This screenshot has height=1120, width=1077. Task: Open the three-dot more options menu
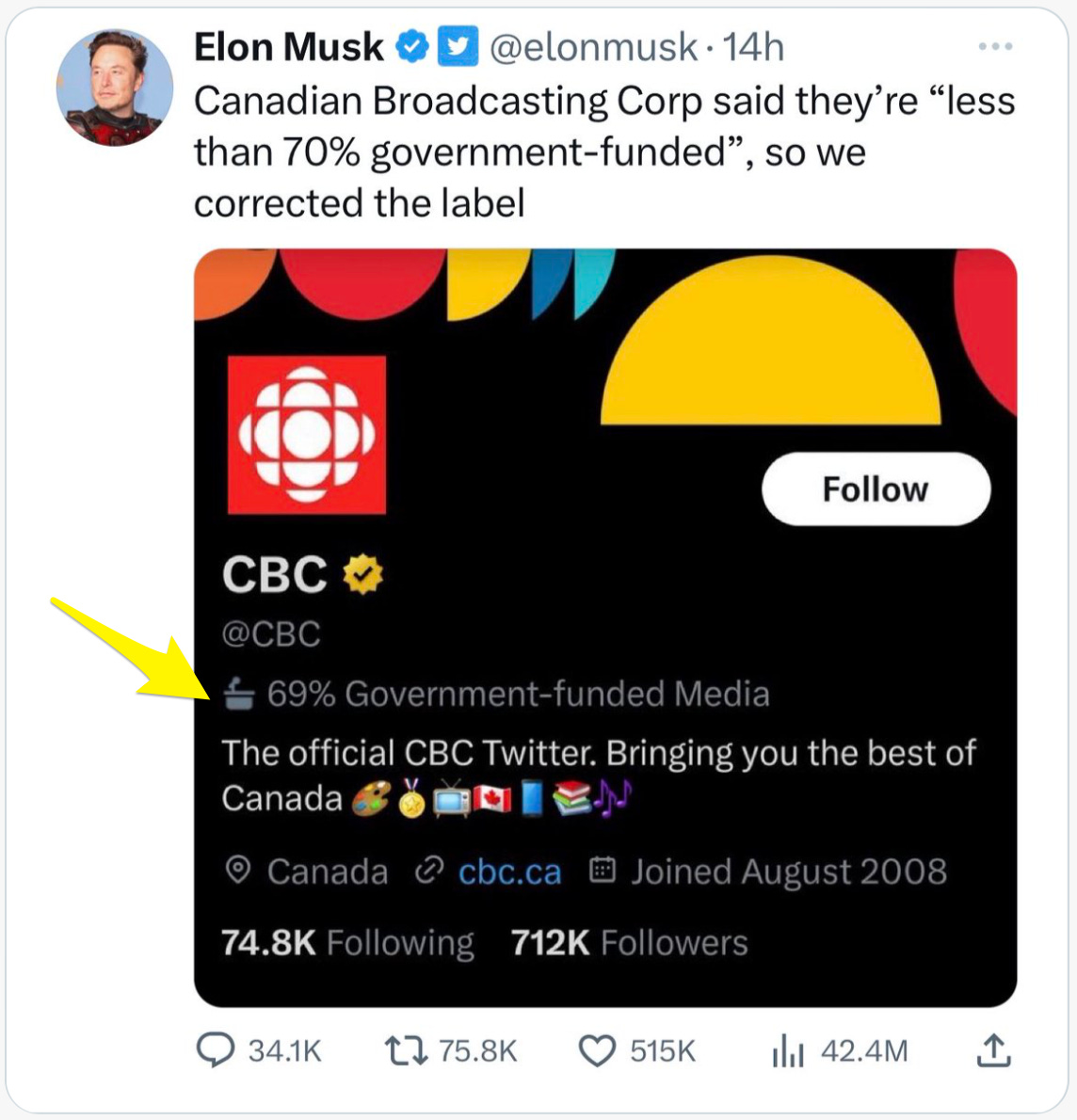[995, 46]
